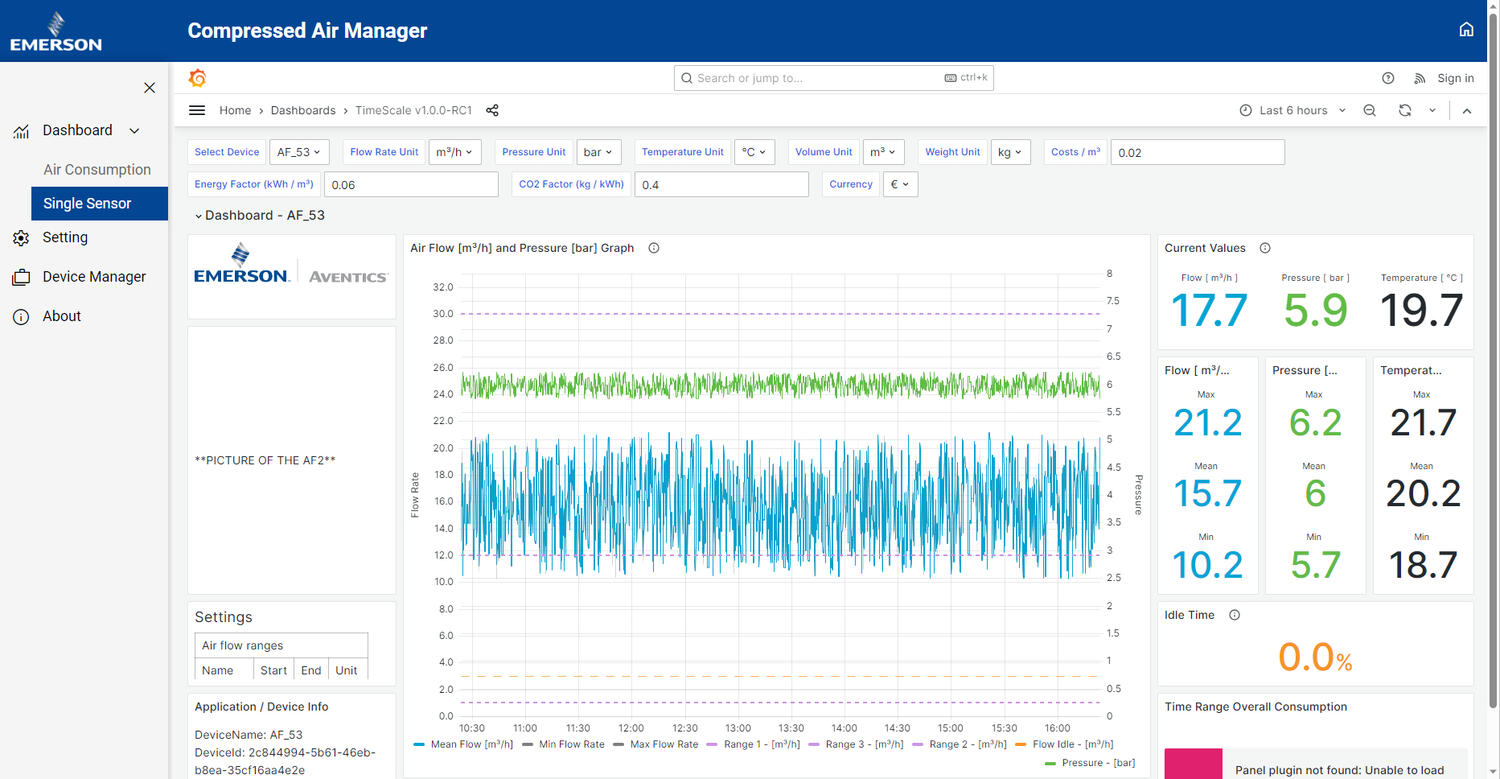Open Device Manager in the sidebar
1500x779 pixels.
click(94, 277)
